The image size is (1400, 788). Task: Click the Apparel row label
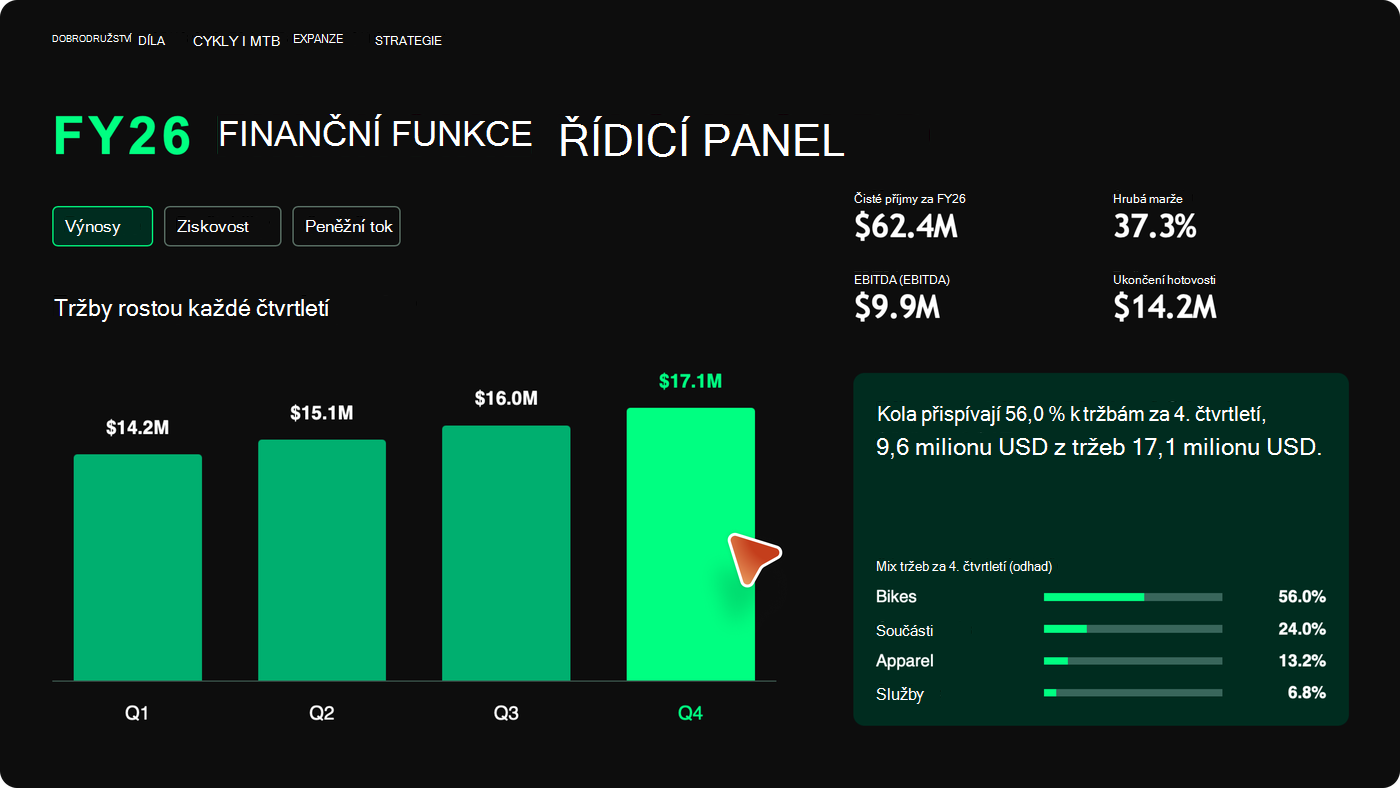coord(904,661)
